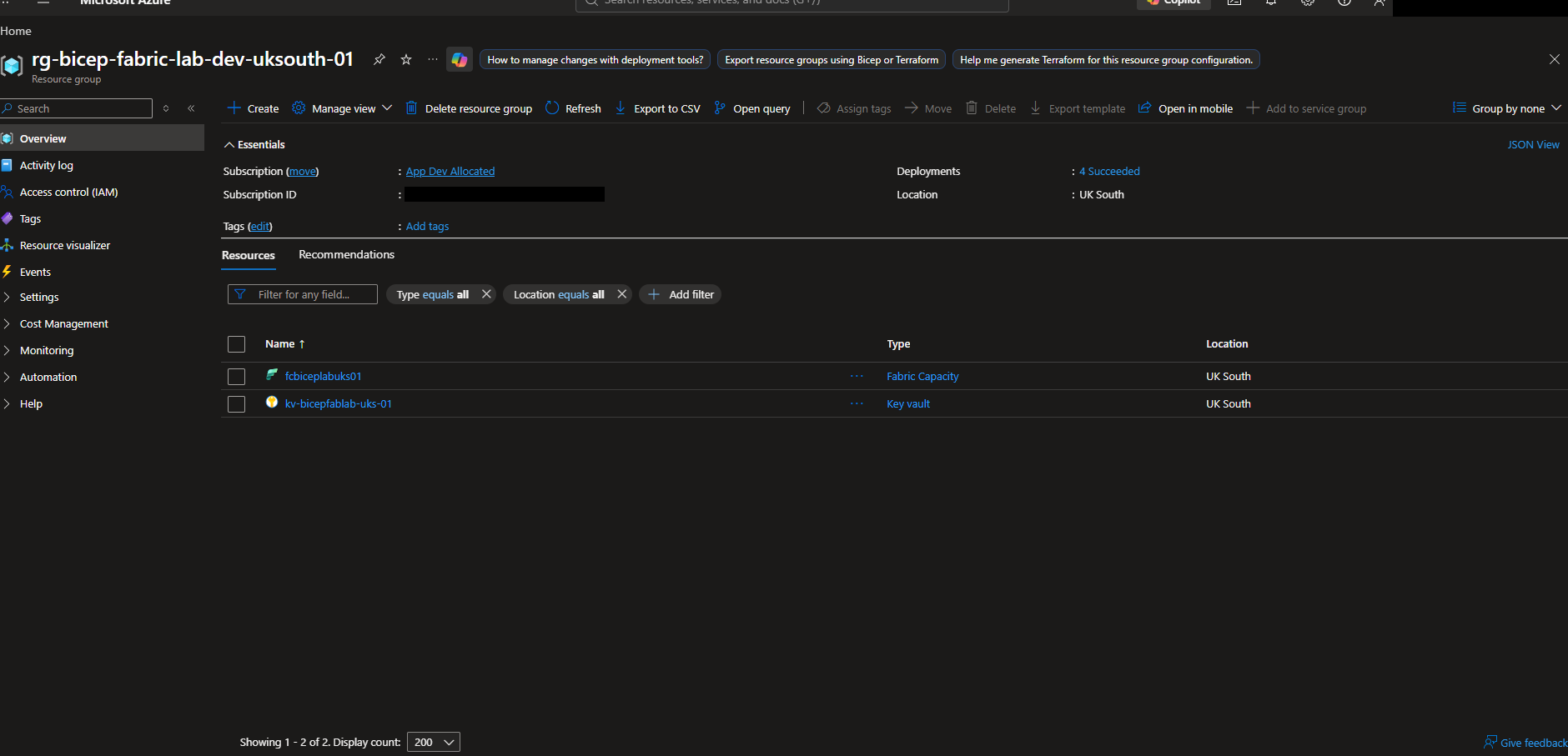Screen dimensions: 1568x756
Task: Refresh the resource list
Action: [573, 108]
